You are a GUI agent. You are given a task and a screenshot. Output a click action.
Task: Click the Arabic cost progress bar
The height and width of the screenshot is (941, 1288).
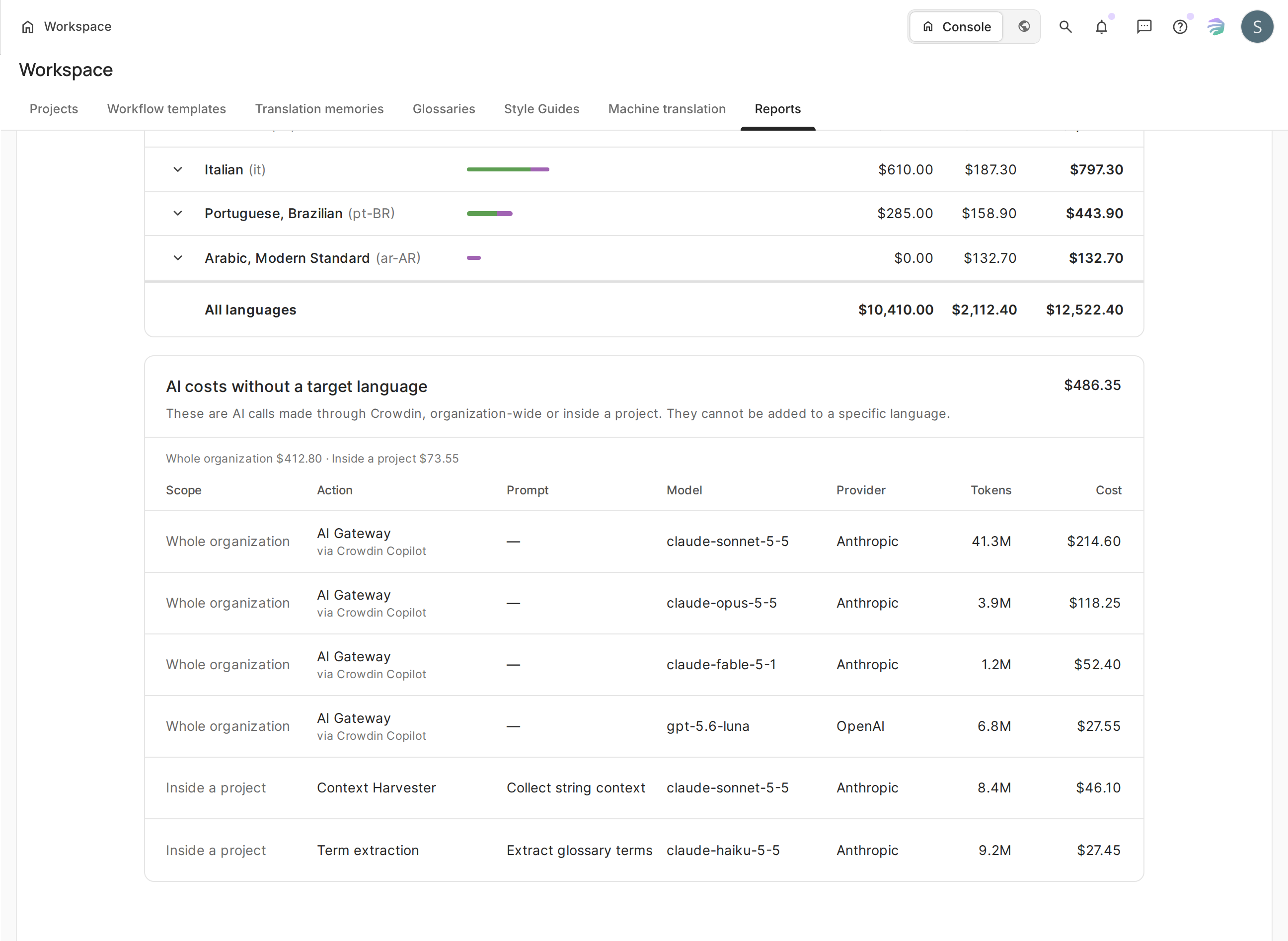(x=474, y=258)
